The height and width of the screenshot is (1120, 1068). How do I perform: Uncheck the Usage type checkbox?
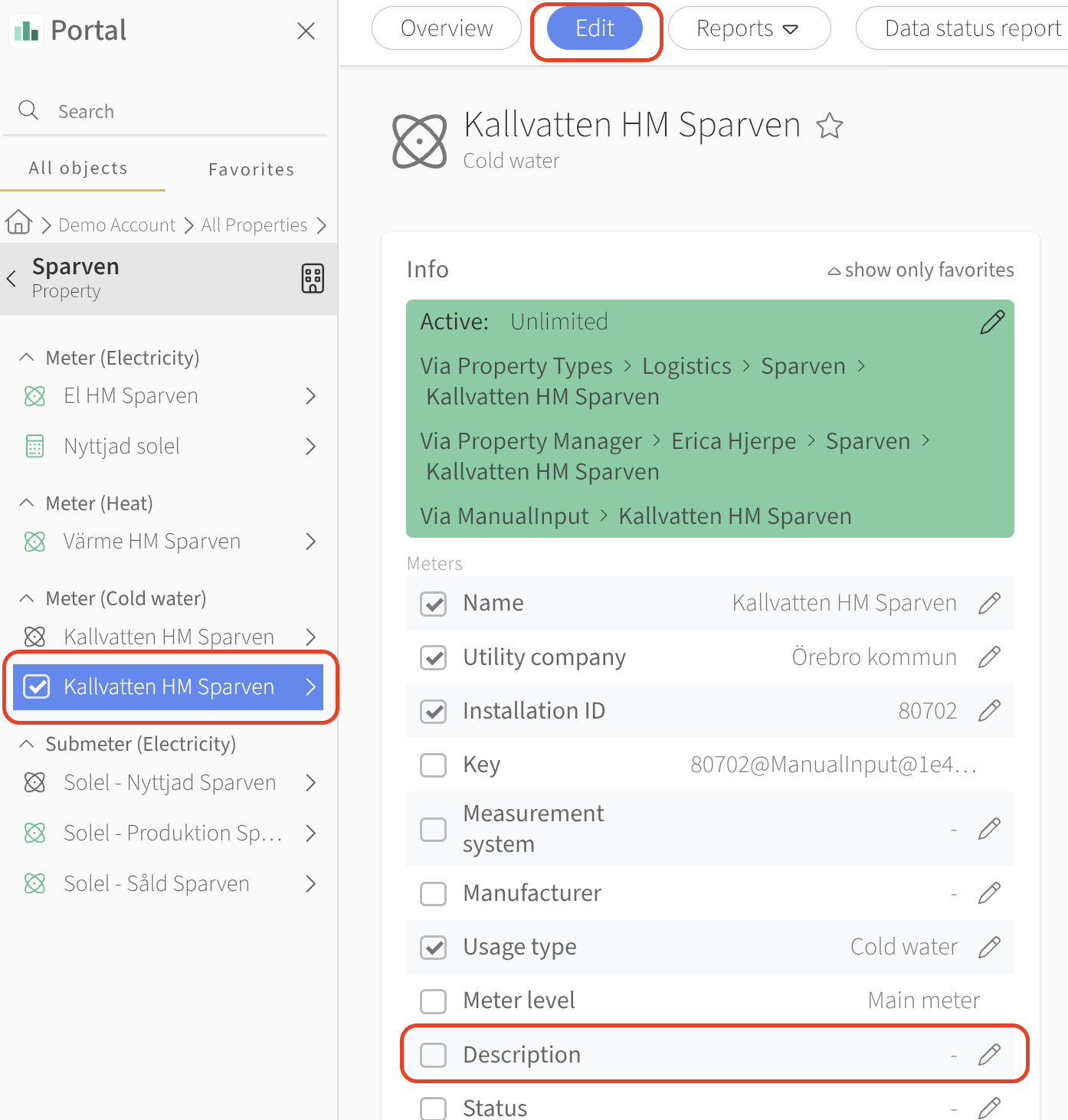[434, 948]
